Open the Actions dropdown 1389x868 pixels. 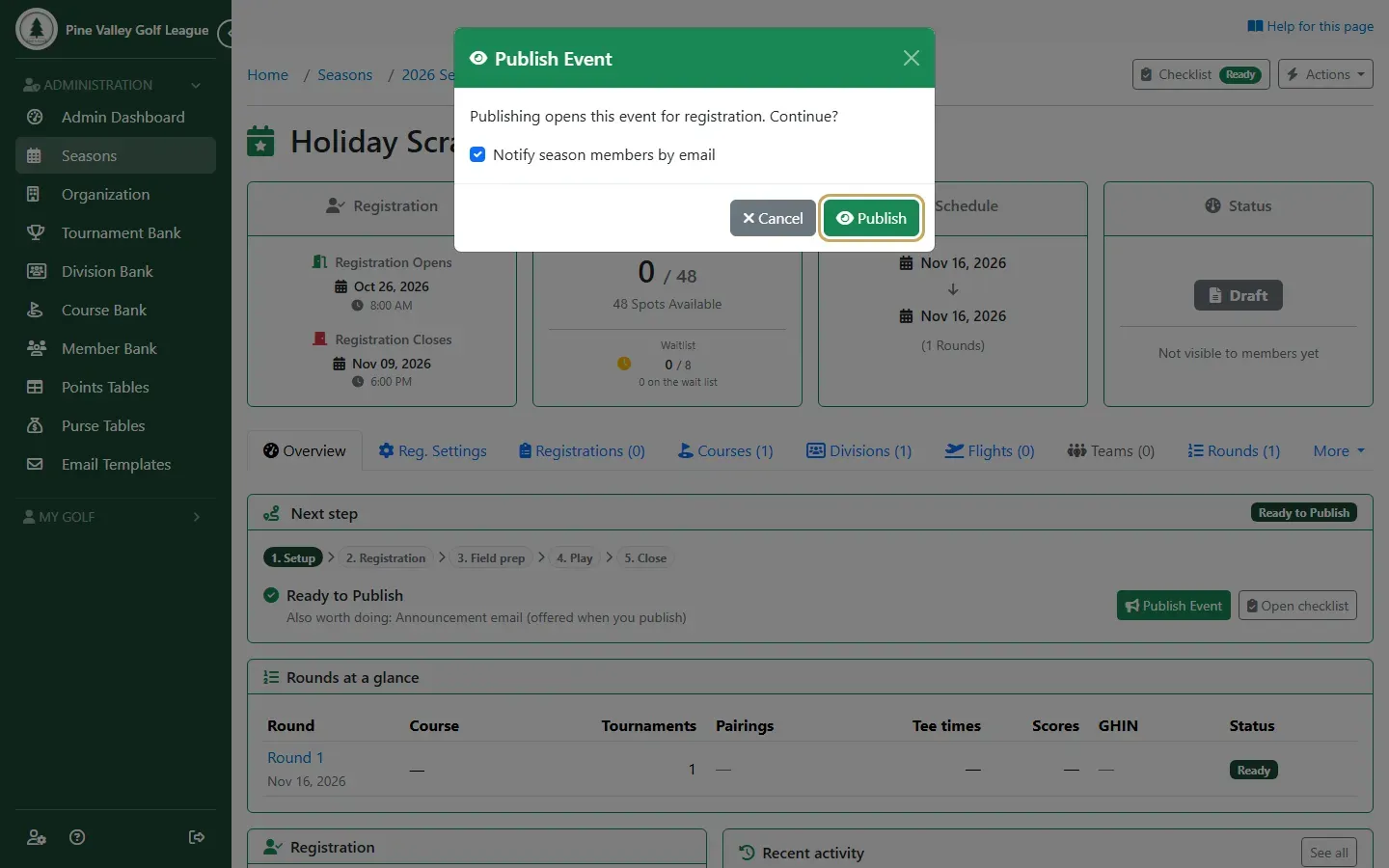tap(1325, 74)
